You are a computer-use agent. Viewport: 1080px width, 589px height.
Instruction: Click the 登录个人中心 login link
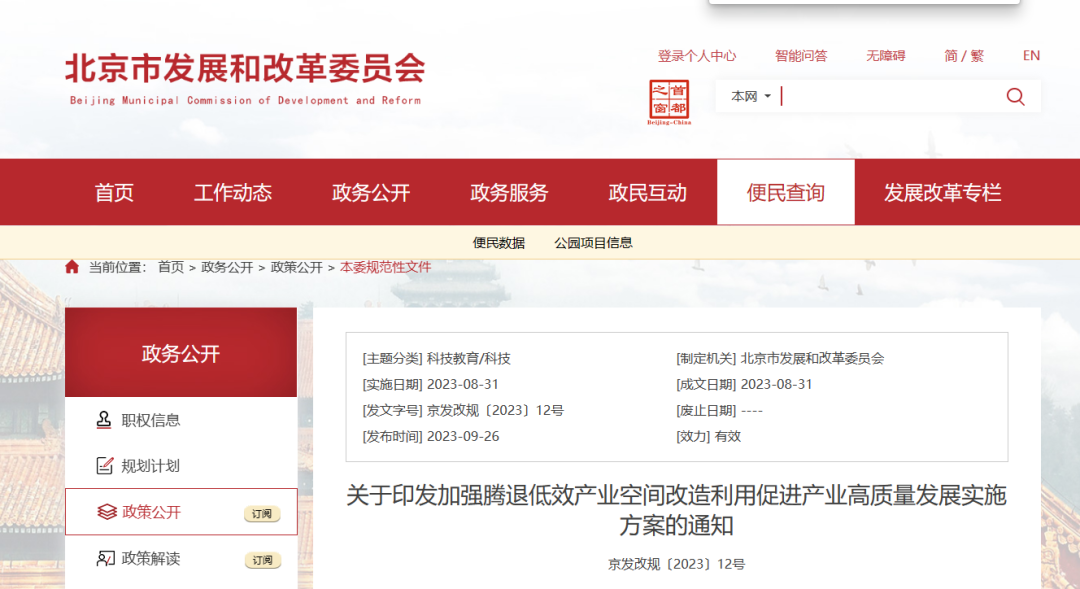(697, 55)
